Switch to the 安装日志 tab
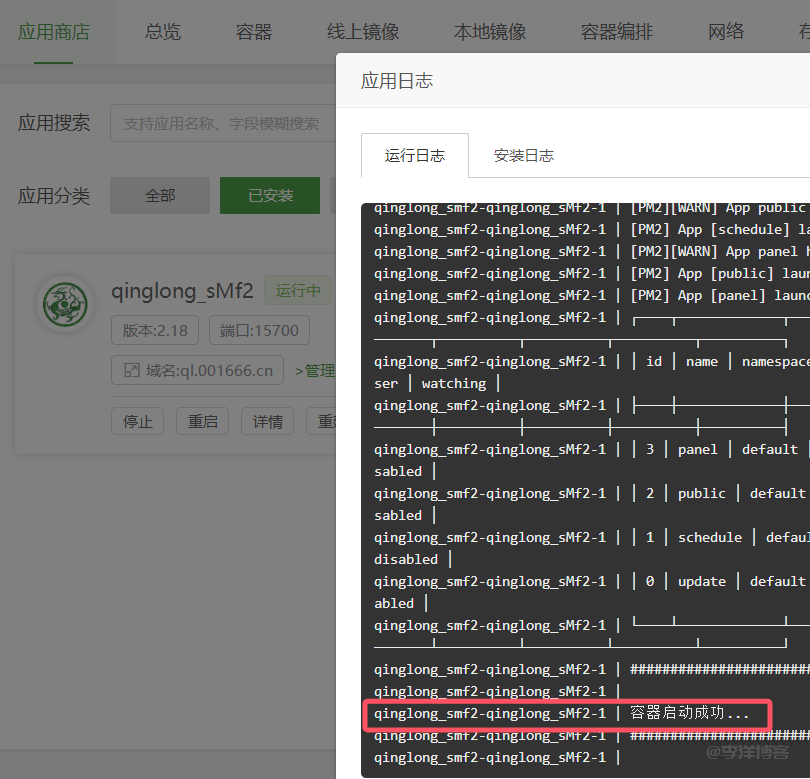 pos(523,155)
